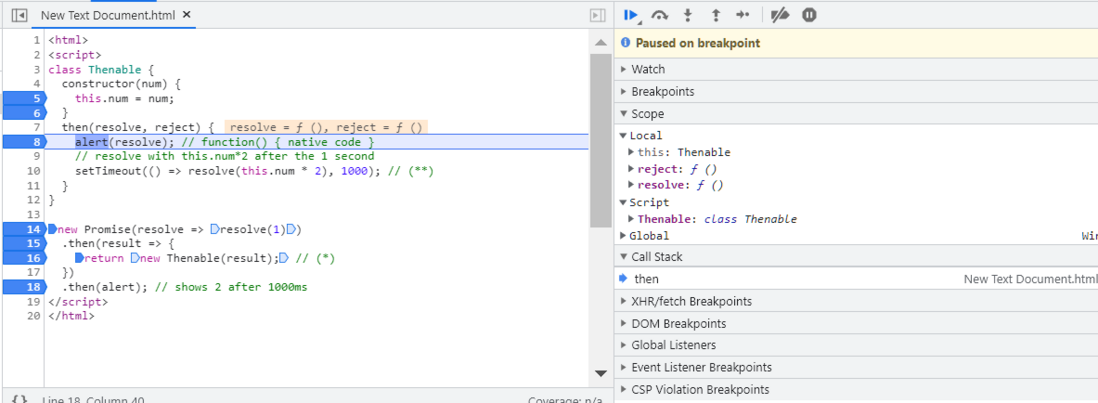Set breakpoint on line number 10
This screenshot has height=403, width=1098.
tap(35, 171)
